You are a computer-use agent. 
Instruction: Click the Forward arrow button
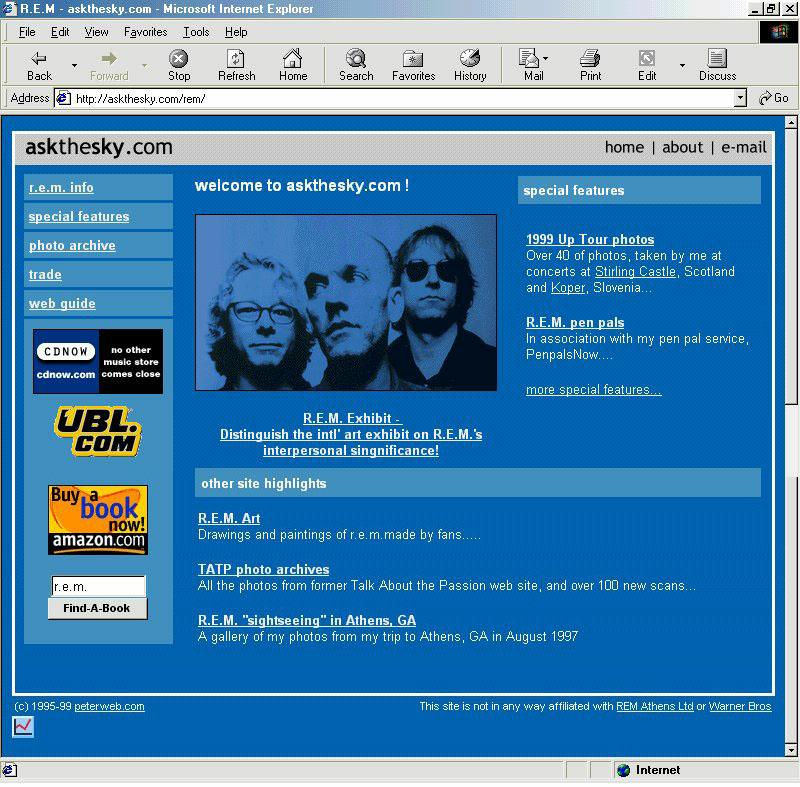click(109, 65)
